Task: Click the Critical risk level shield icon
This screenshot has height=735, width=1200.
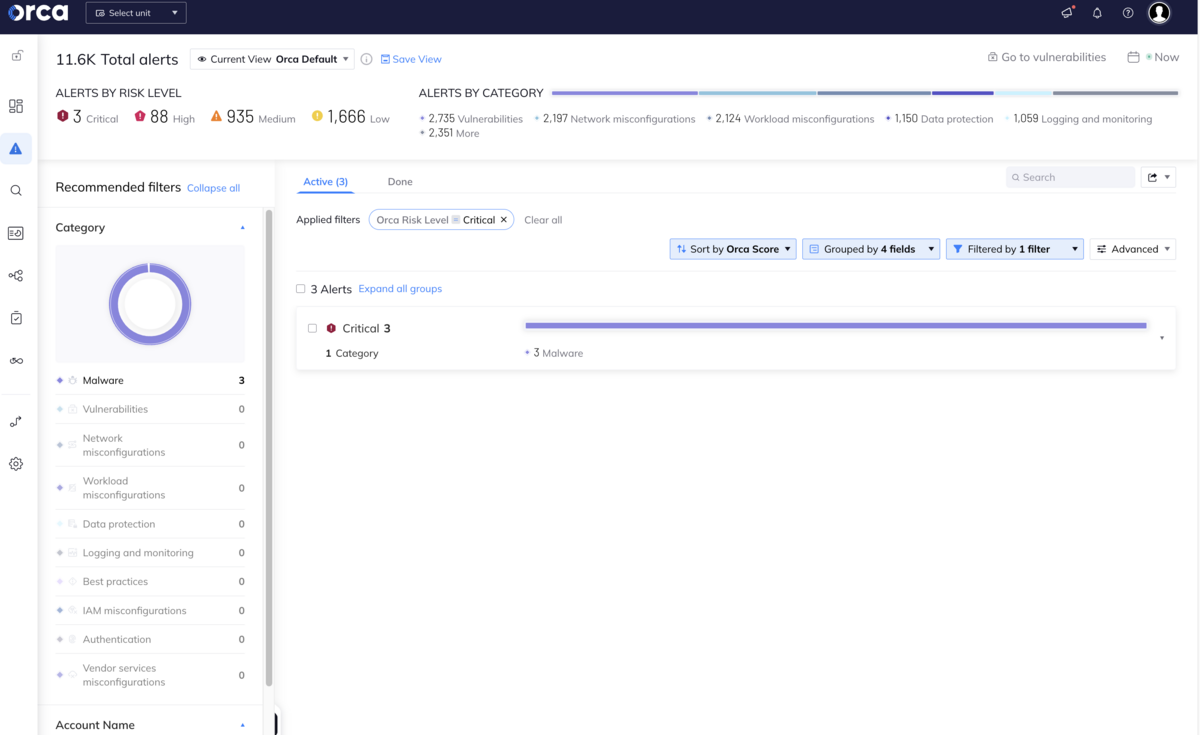Action: click(63, 116)
